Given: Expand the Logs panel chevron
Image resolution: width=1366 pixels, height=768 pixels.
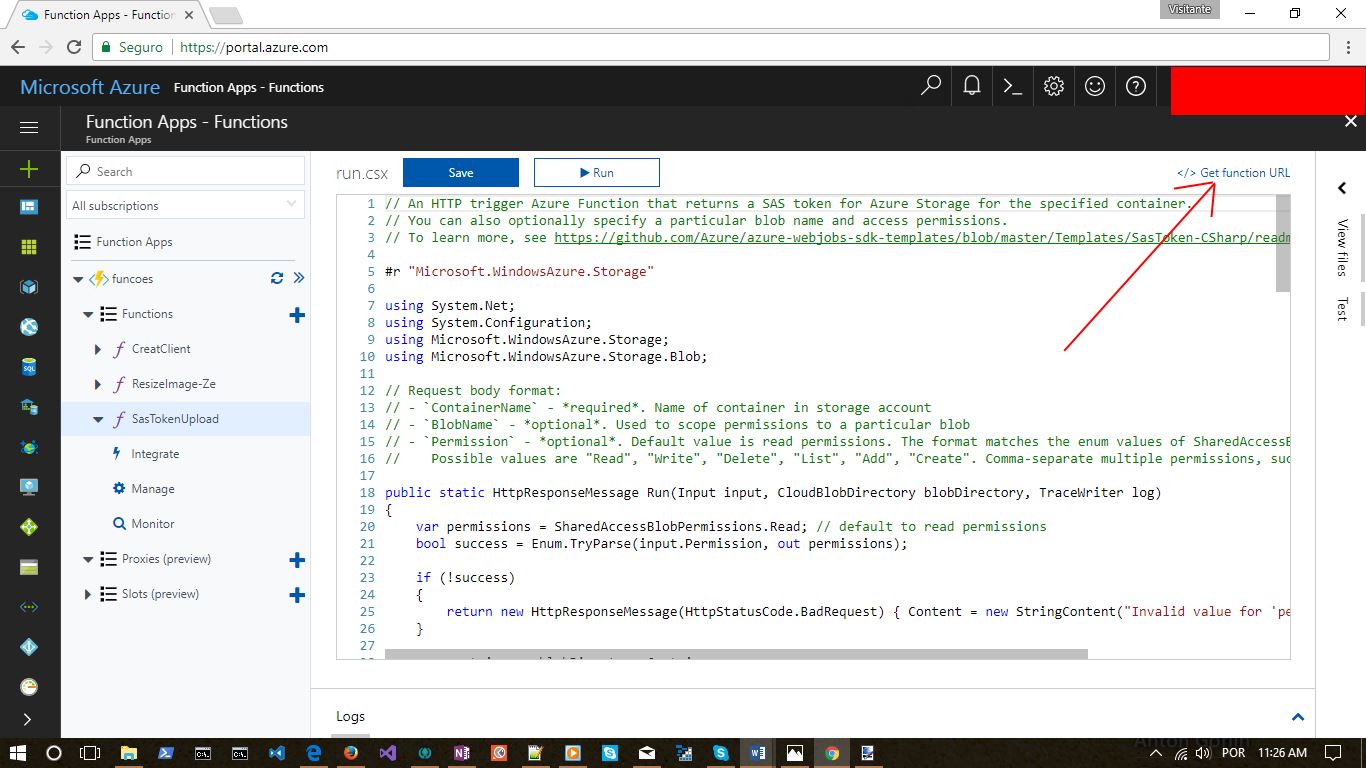Looking at the screenshot, I should coord(1298,717).
